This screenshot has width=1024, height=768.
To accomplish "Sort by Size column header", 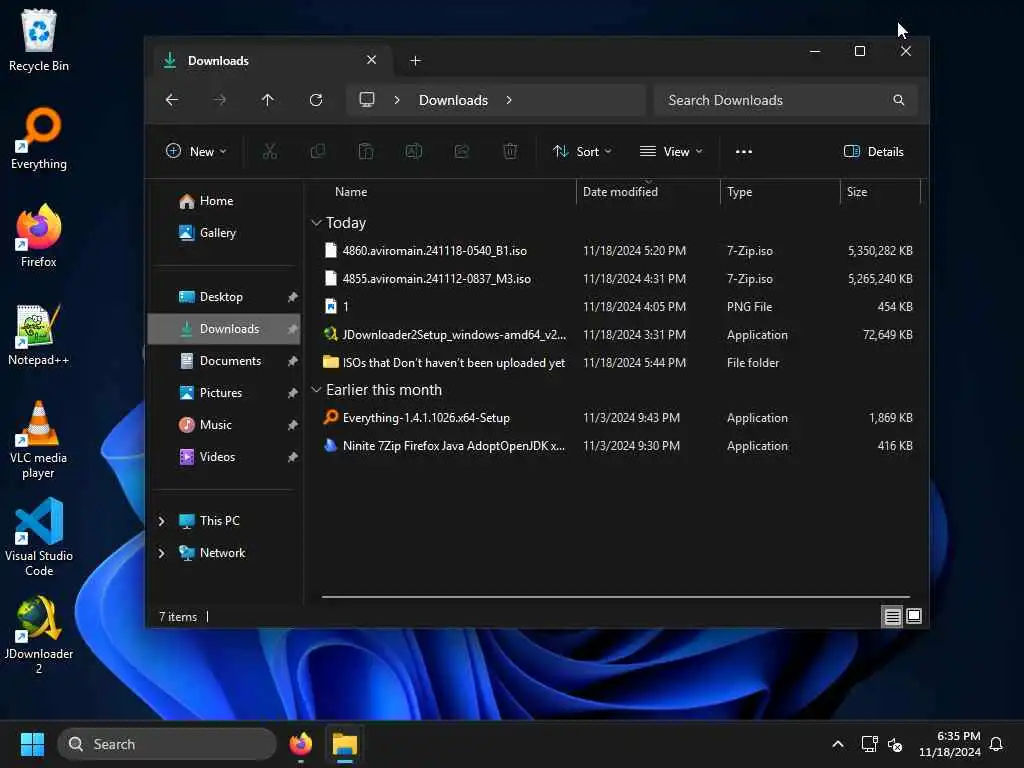I will 880,192.
